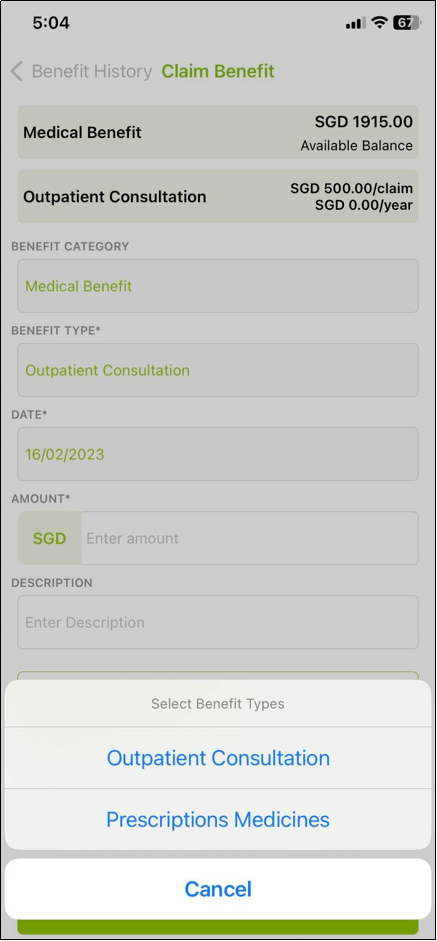
Task: Tap the Medical Benefit balance card
Action: pos(218,132)
